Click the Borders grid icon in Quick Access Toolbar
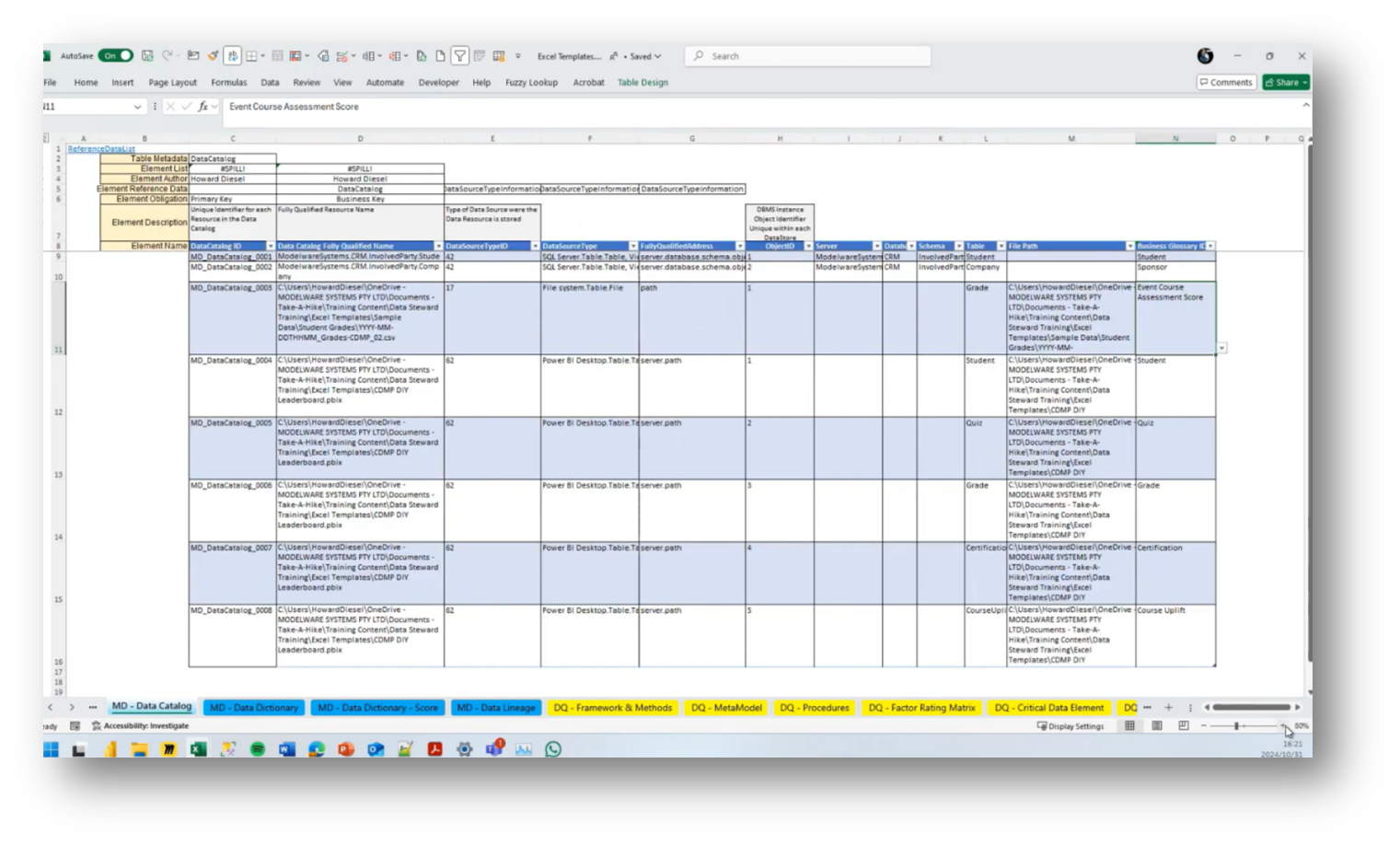The width and height of the screenshot is (1400, 845). click(x=250, y=56)
